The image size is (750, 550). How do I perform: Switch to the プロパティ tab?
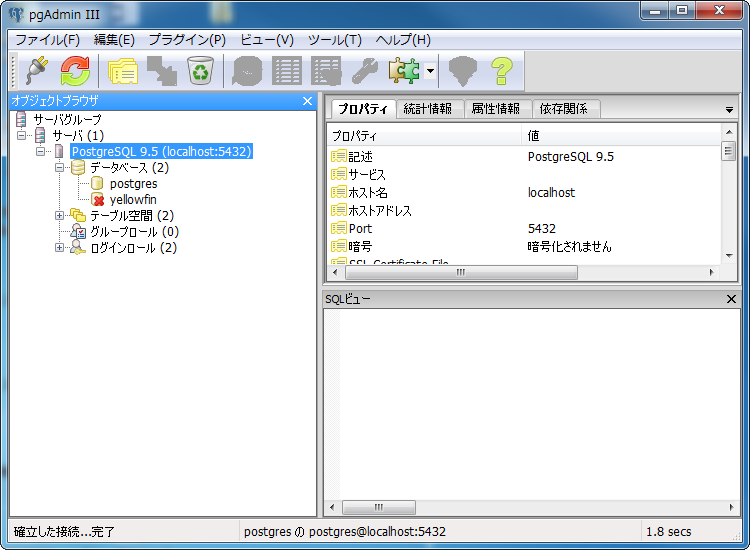pyautogui.click(x=363, y=109)
